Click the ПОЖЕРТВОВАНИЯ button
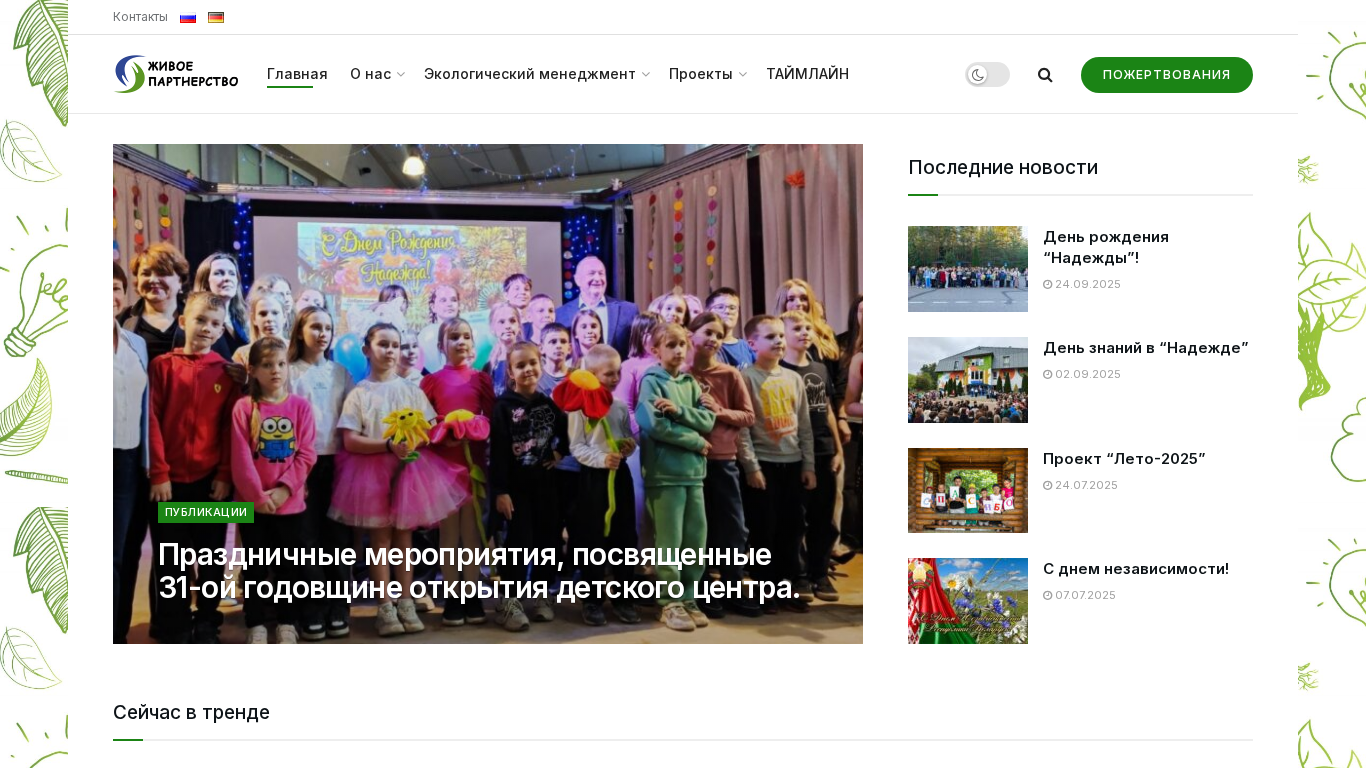The width and height of the screenshot is (1366, 768). click(1167, 75)
